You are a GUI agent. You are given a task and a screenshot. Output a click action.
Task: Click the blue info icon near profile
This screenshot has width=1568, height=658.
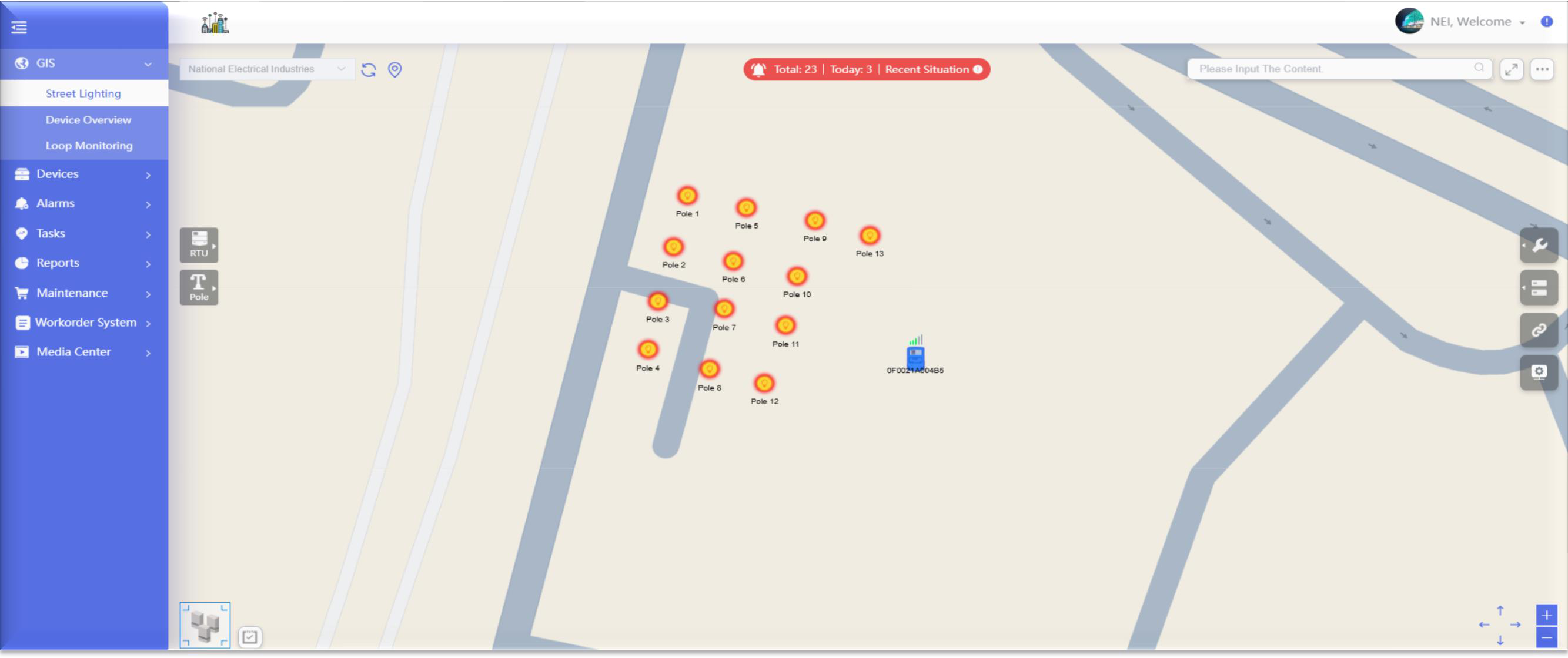(1547, 21)
